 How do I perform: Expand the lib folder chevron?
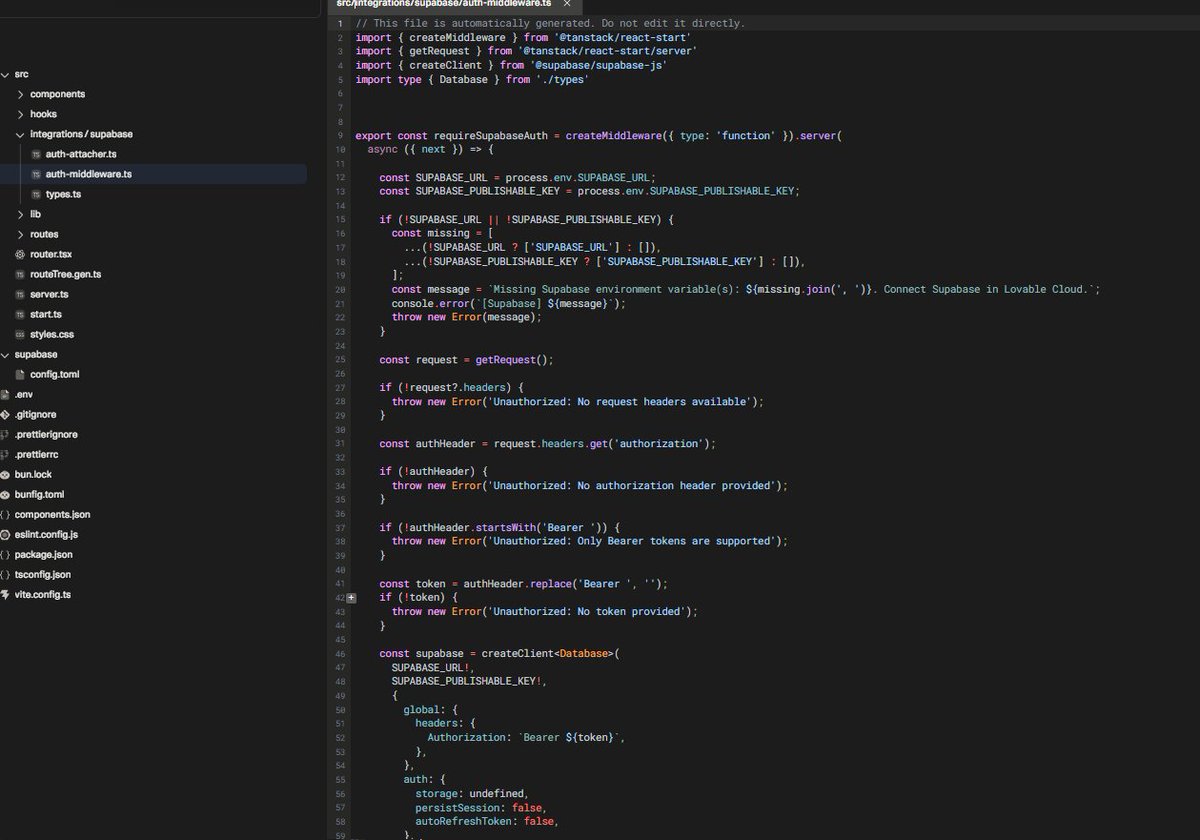pyautogui.click(x=20, y=214)
